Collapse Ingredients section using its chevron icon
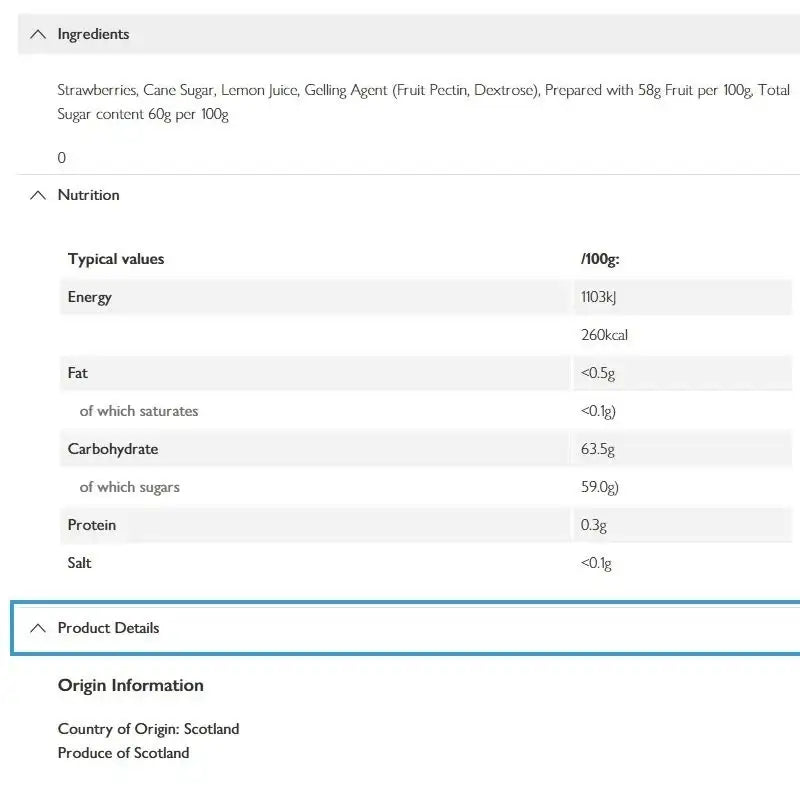This screenshot has width=800, height=800. [x=38, y=34]
